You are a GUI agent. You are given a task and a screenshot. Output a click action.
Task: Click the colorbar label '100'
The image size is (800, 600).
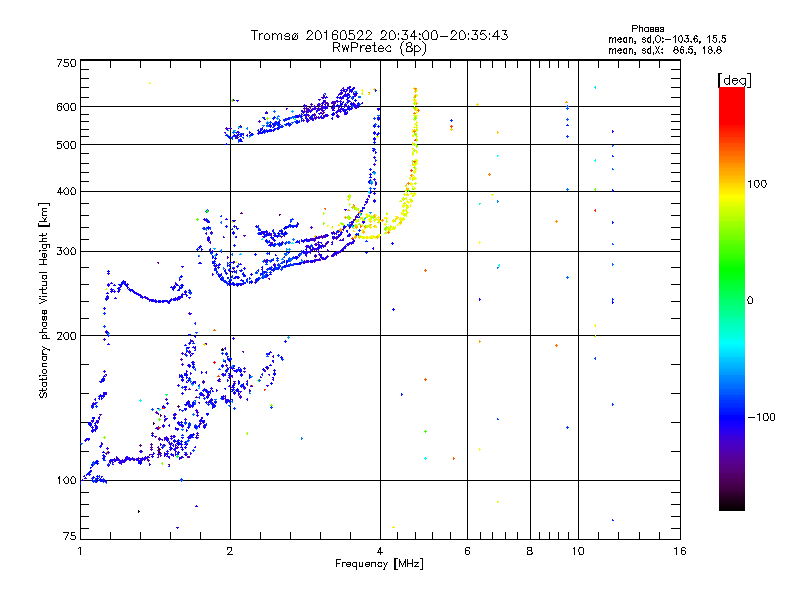coord(757,184)
